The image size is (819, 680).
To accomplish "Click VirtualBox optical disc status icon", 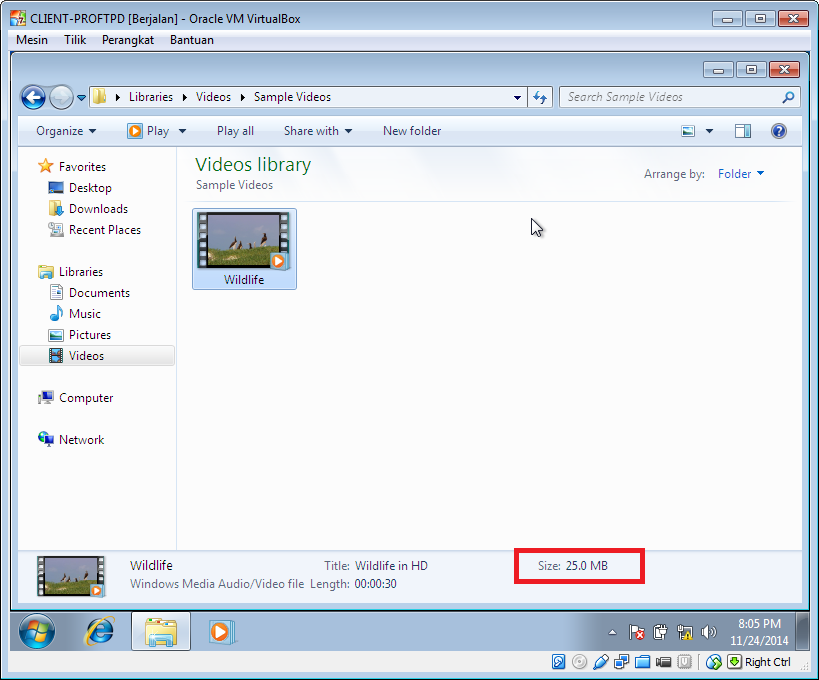I will click(579, 662).
